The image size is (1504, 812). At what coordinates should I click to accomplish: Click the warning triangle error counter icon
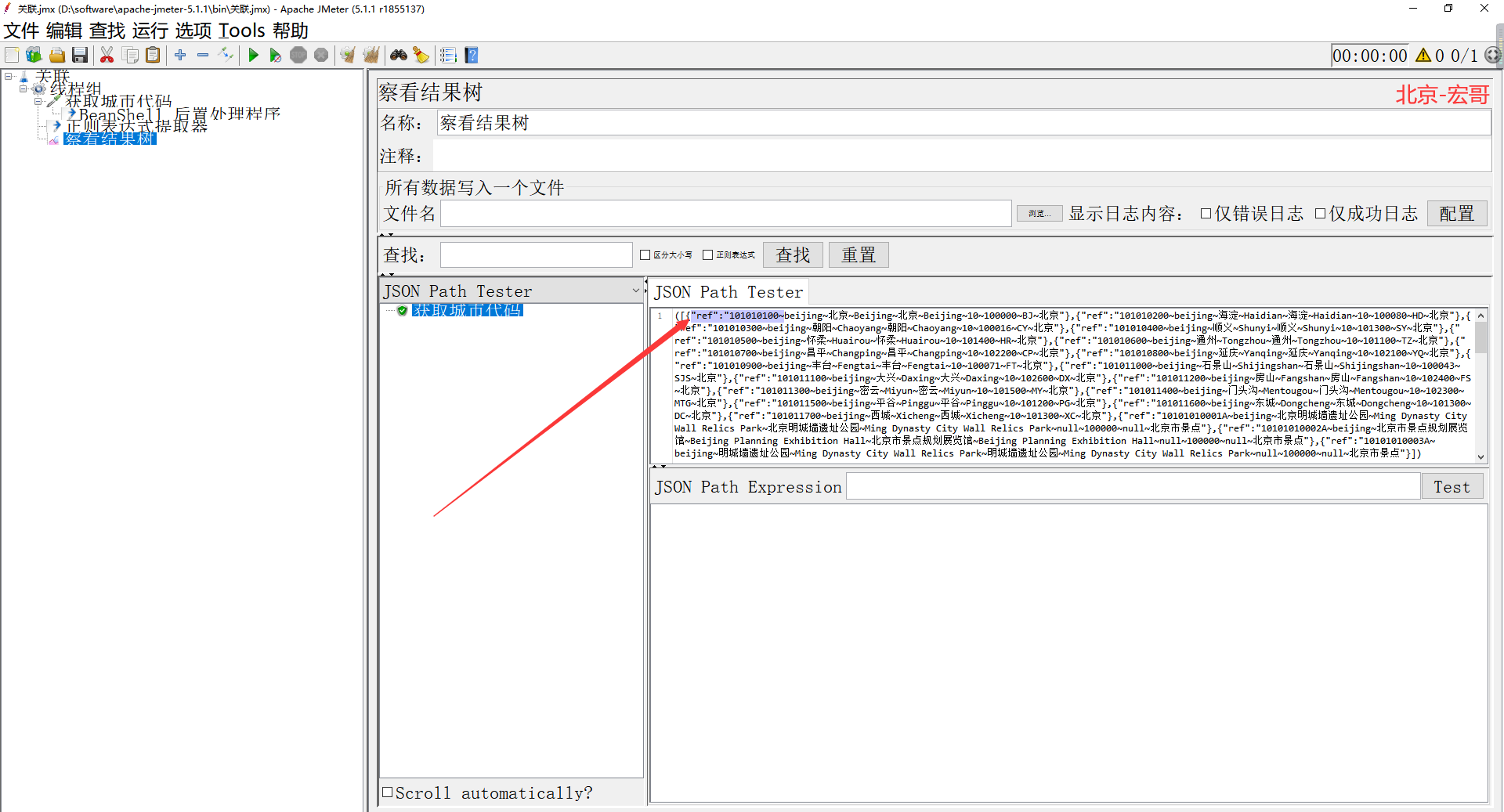pyautogui.click(x=1424, y=55)
